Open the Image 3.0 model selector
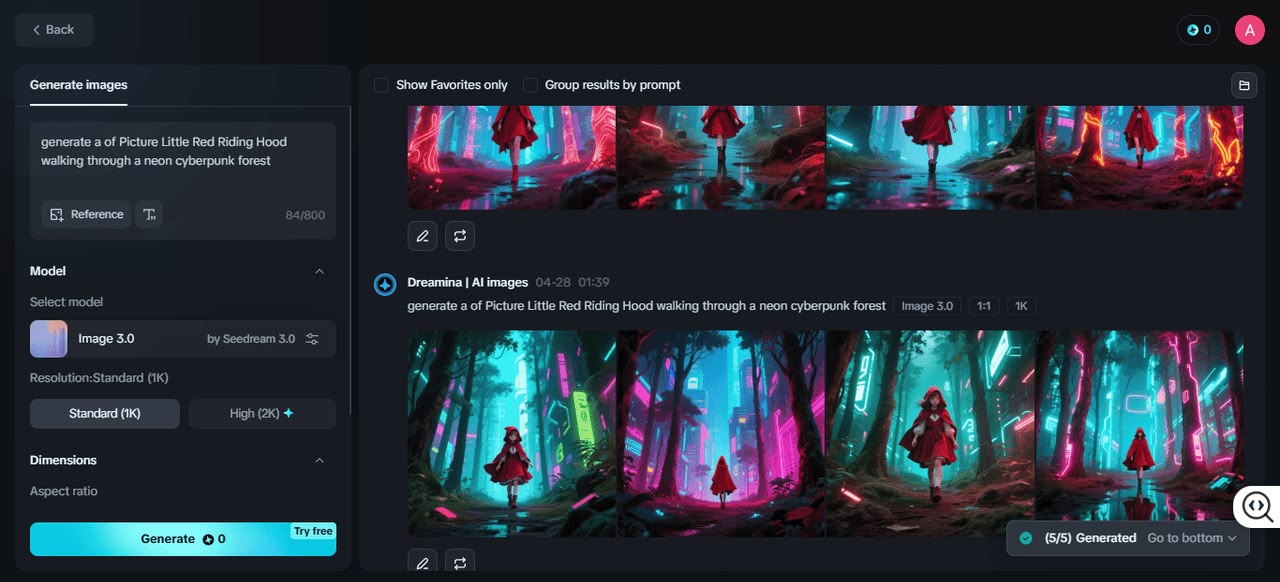The height and width of the screenshot is (582, 1280). coord(183,339)
